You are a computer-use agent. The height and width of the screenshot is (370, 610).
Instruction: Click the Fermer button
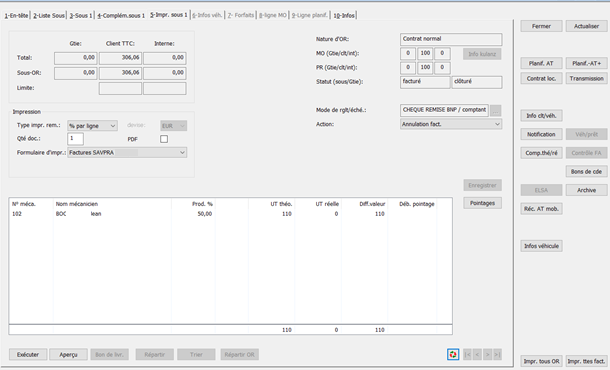[541, 26]
